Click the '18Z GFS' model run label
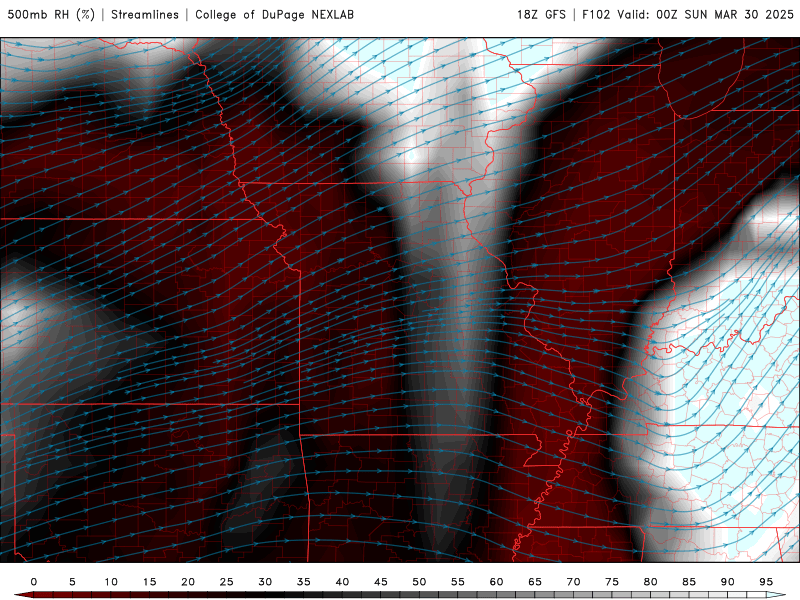The width and height of the screenshot is (800, 600). [541, 15]
